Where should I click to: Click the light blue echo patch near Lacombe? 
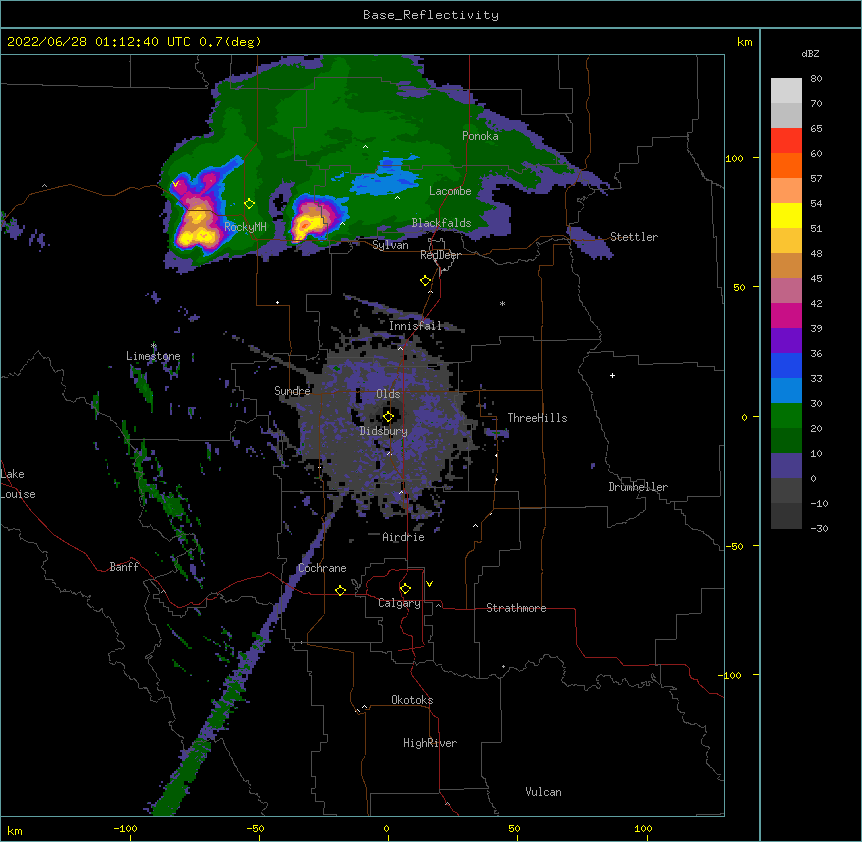pyautogui.click(x=385, y=179)
